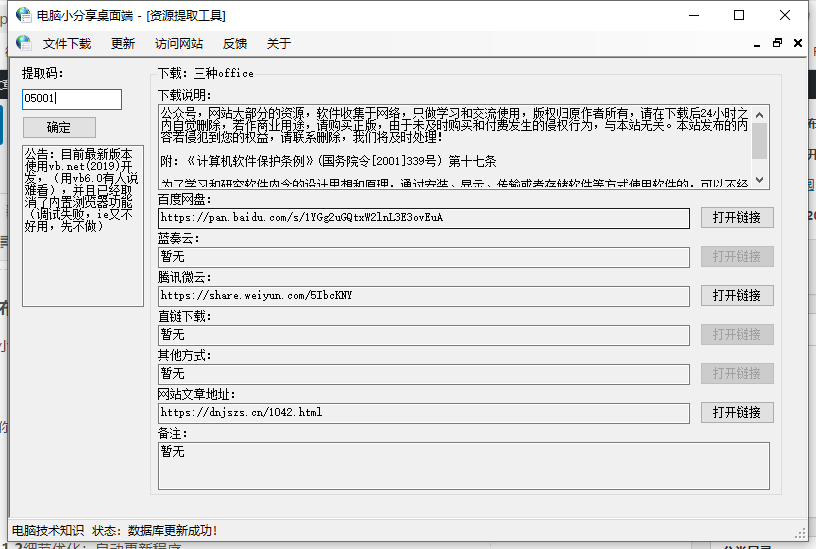
Task: Click the 状态: 数据库更新成功! status text
Action: point(155,530)
